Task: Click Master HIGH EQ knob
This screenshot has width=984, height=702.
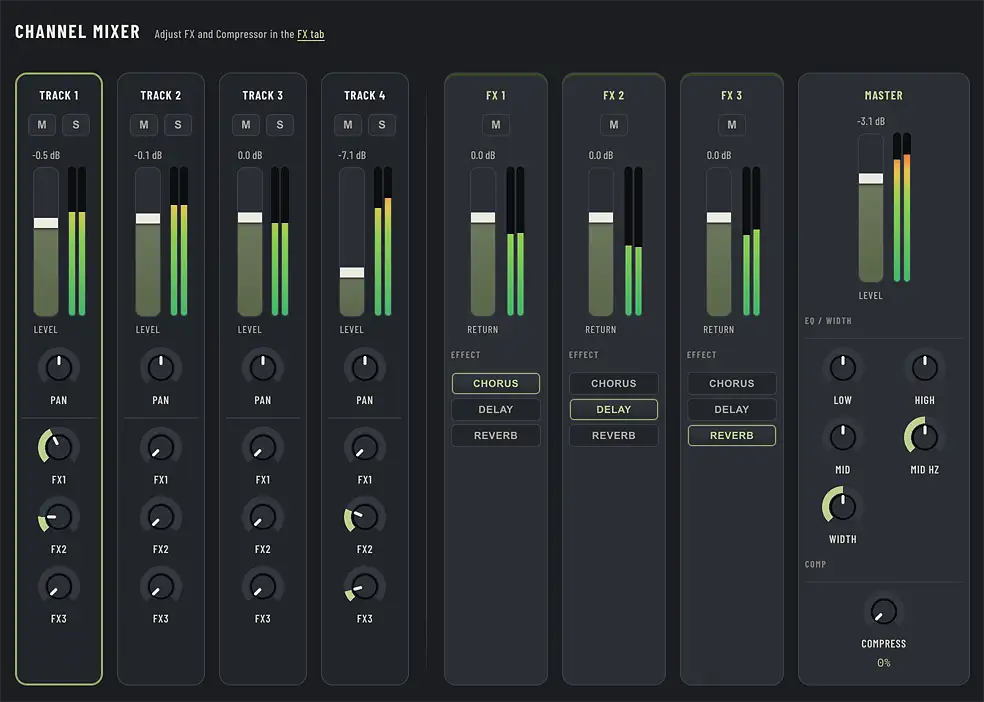Action: pos(924,368)
